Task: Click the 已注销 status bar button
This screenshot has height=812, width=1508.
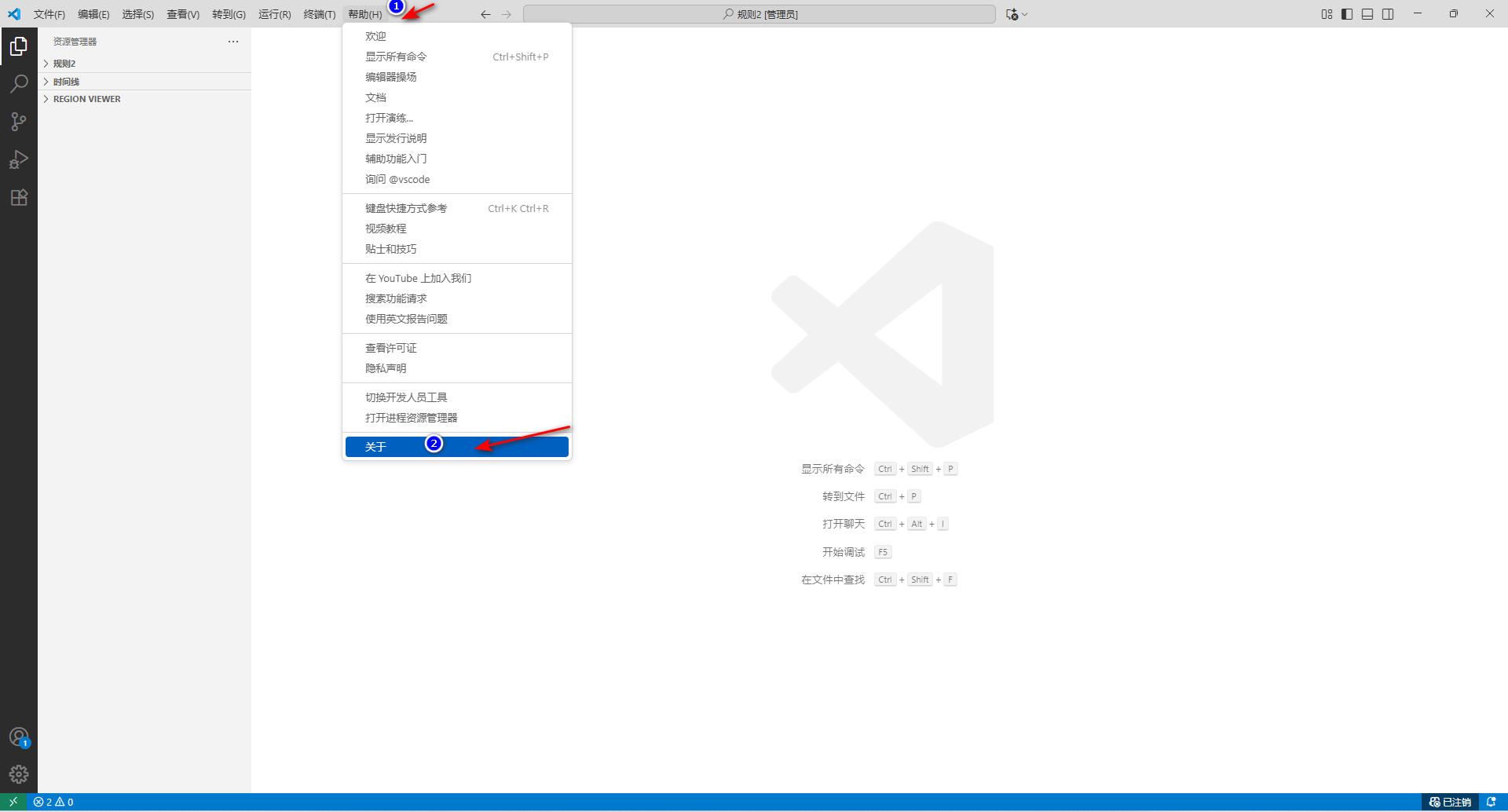Action: [x=1450, y=802]
